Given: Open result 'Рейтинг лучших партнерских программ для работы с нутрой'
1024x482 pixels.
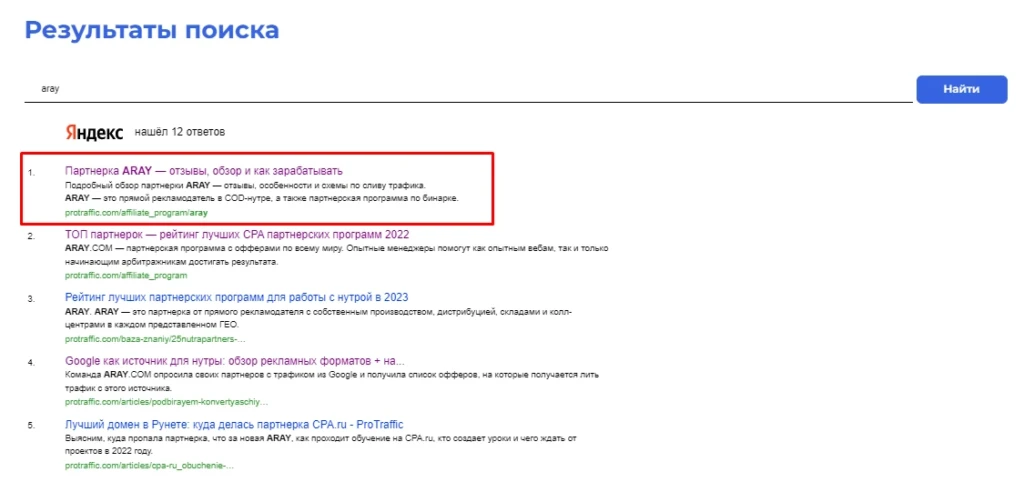Looking at the screenshot, I should pos(237,297).
